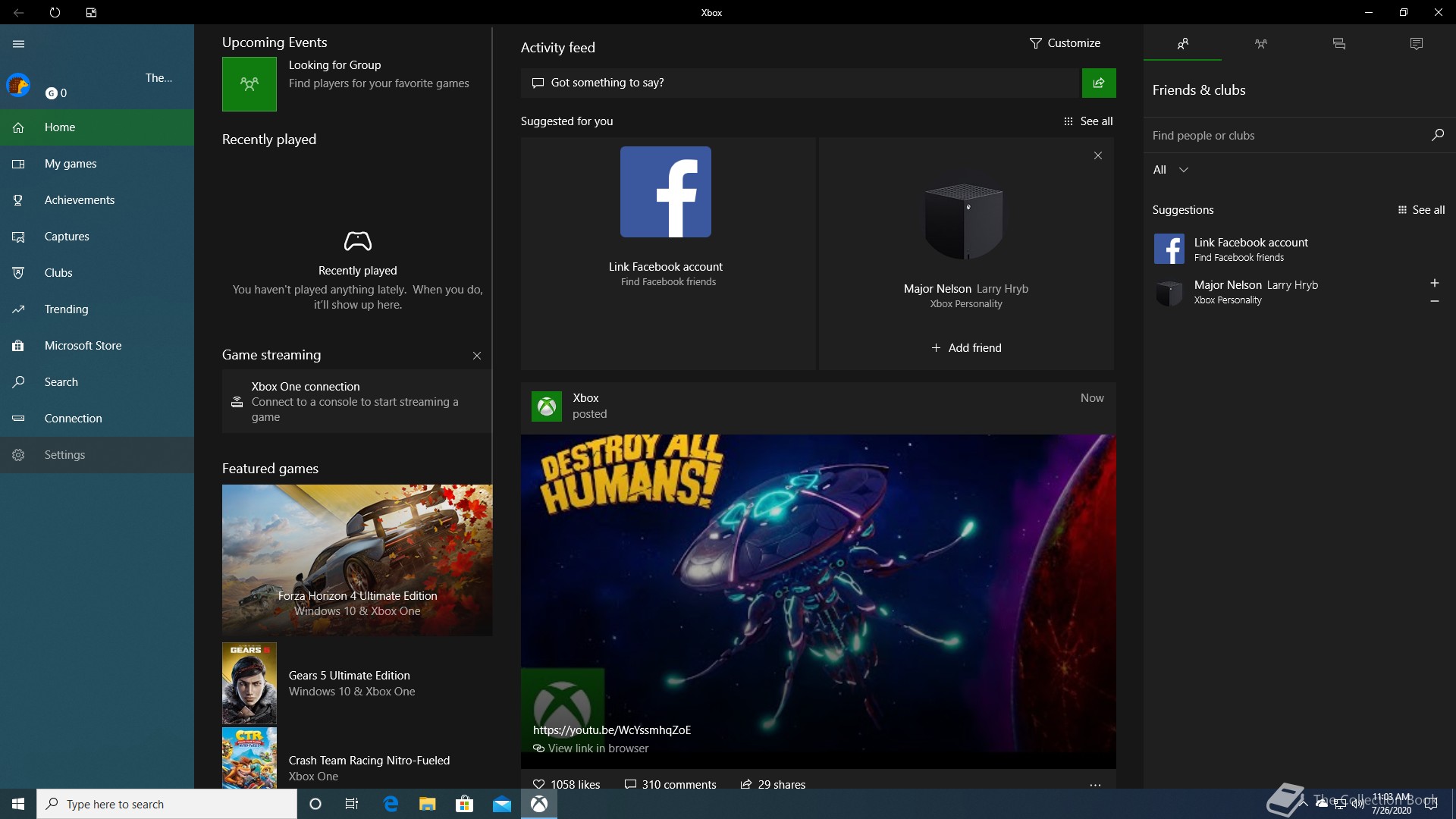Click the Xbox app taskbar icon
This screenshot has height=819, width=1456.
click(539, 804)
